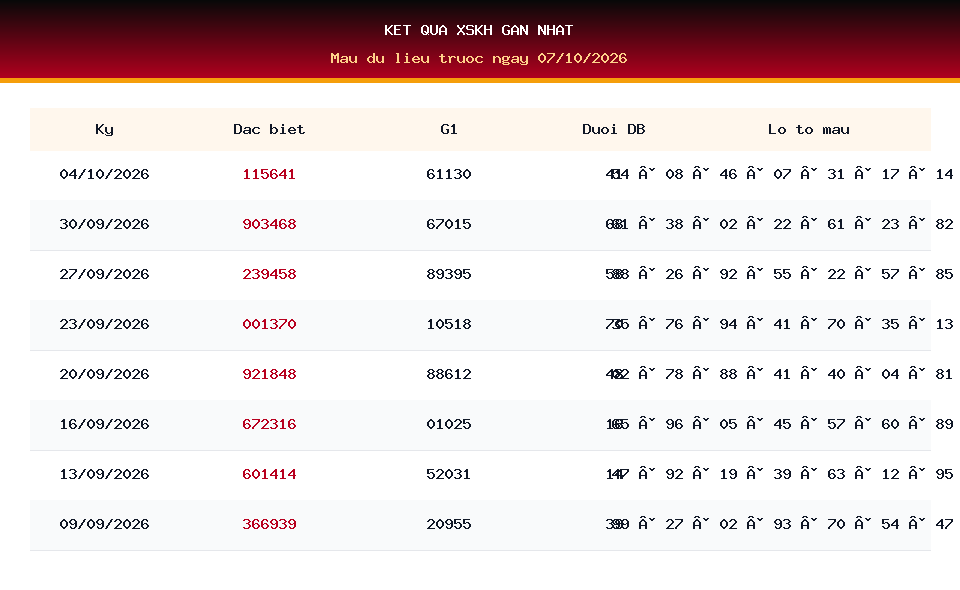Select G1 result 10518
The width and height of the screenshot is (960, 590).
(x=449, y=324)
